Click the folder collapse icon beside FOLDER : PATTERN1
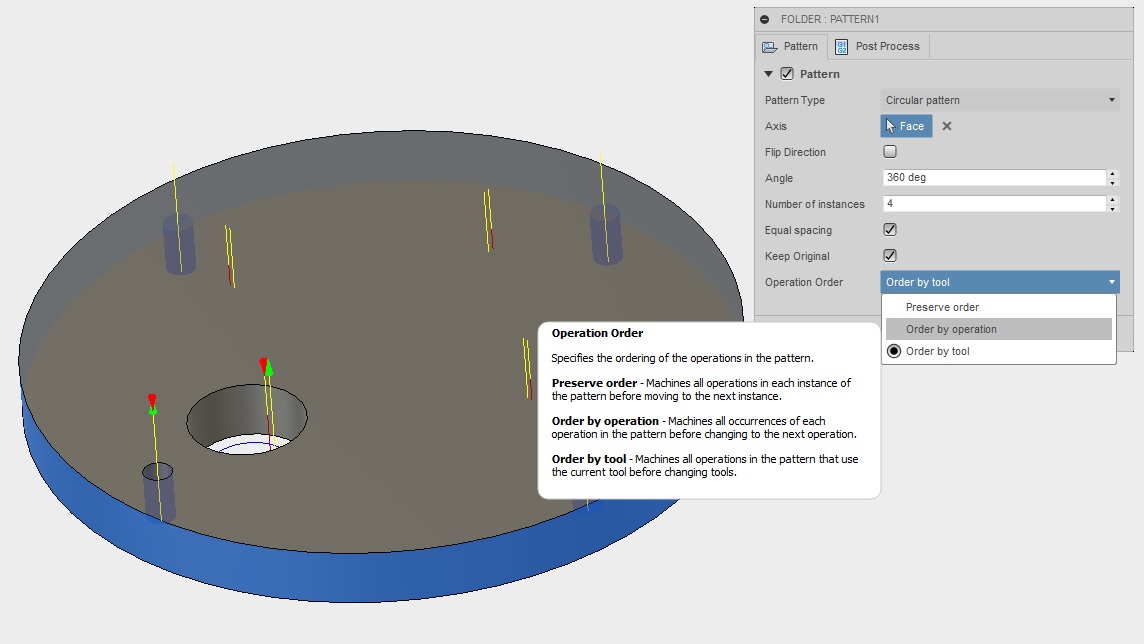The image size is (1144, 644). click(765, 18)
